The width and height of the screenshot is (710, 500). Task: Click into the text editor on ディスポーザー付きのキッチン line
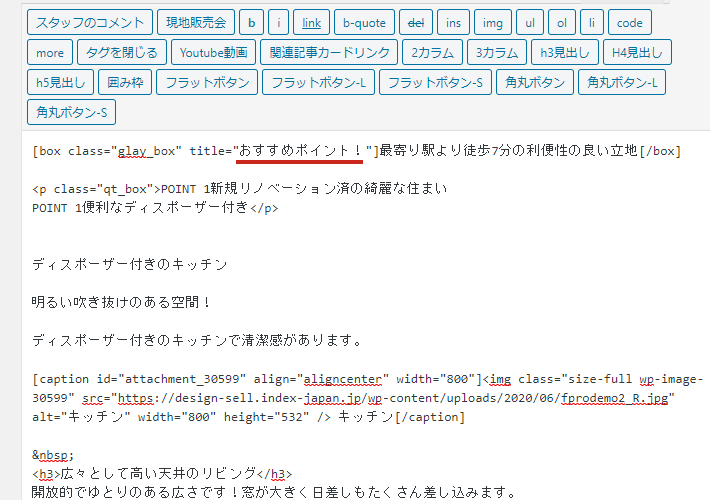coord(129,265)
